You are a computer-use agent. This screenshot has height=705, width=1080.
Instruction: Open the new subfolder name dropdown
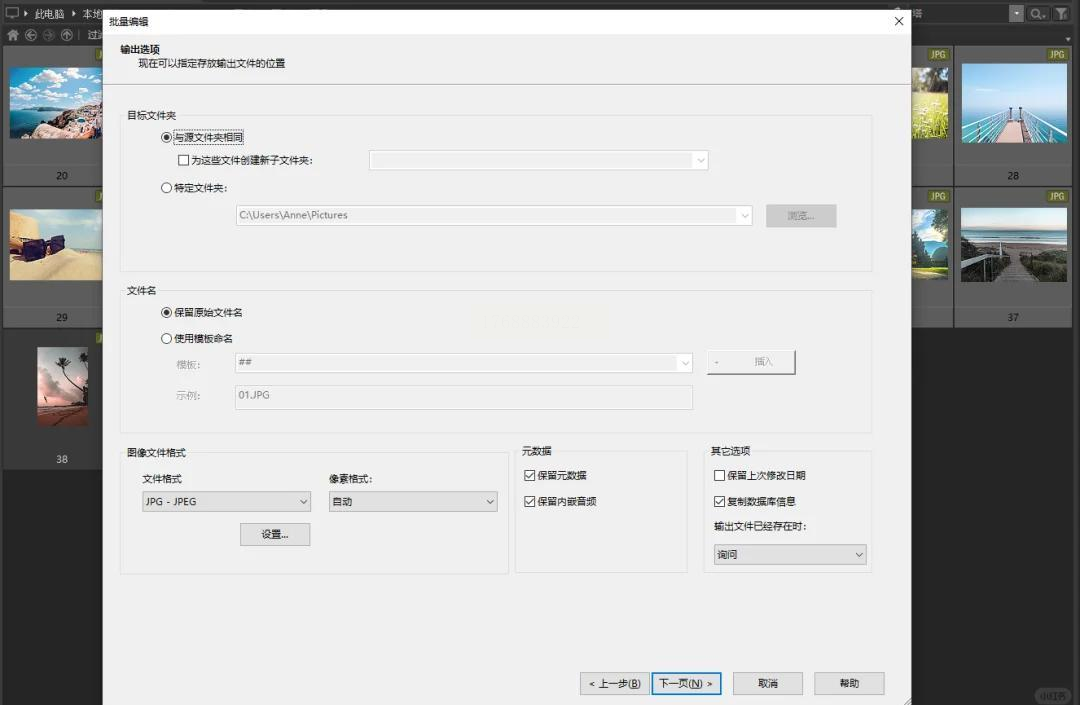click(x=700, y=160)
